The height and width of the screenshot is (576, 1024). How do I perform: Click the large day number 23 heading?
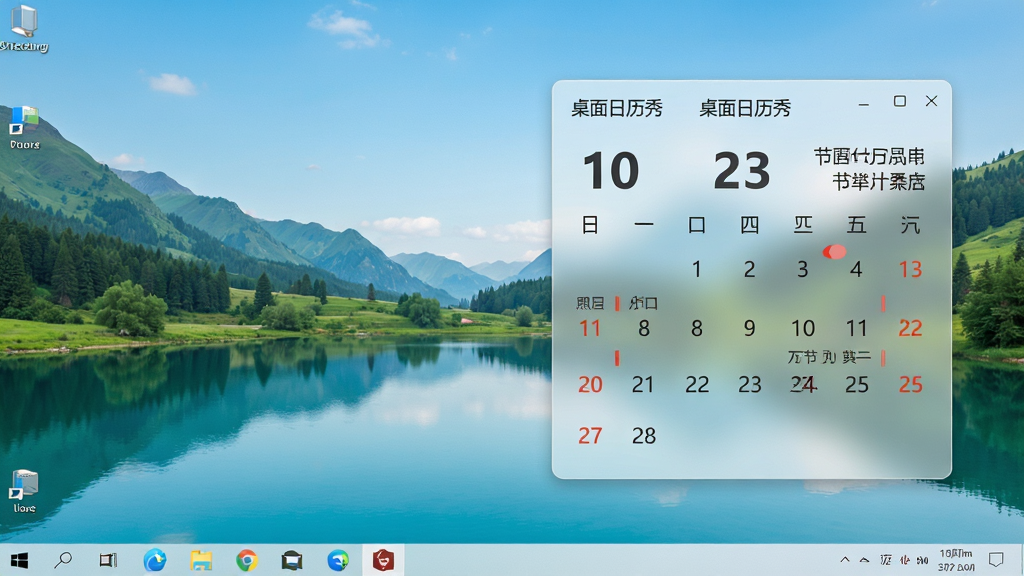point(741,170)
